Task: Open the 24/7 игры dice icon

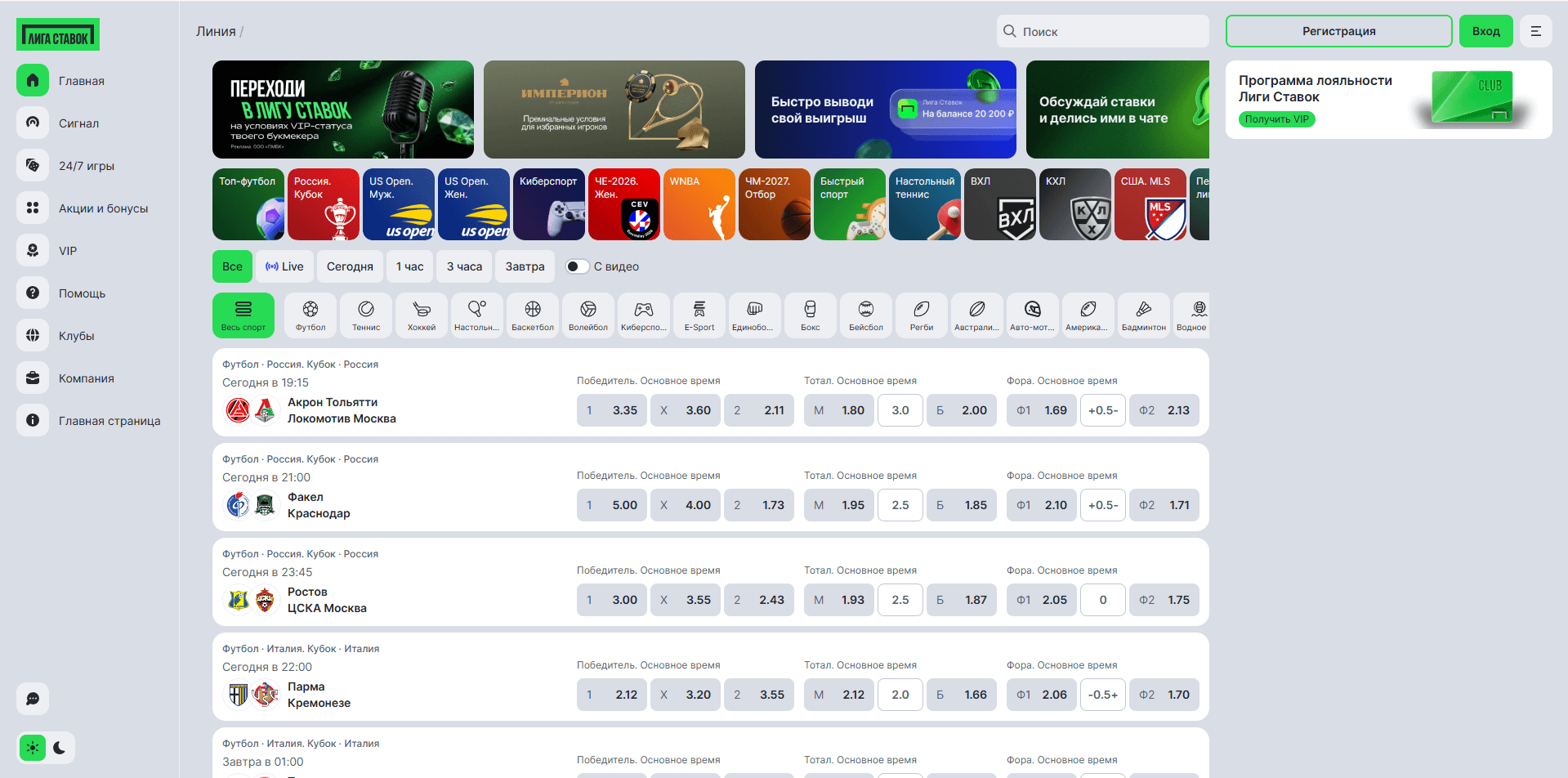Action: pos(33,165)
